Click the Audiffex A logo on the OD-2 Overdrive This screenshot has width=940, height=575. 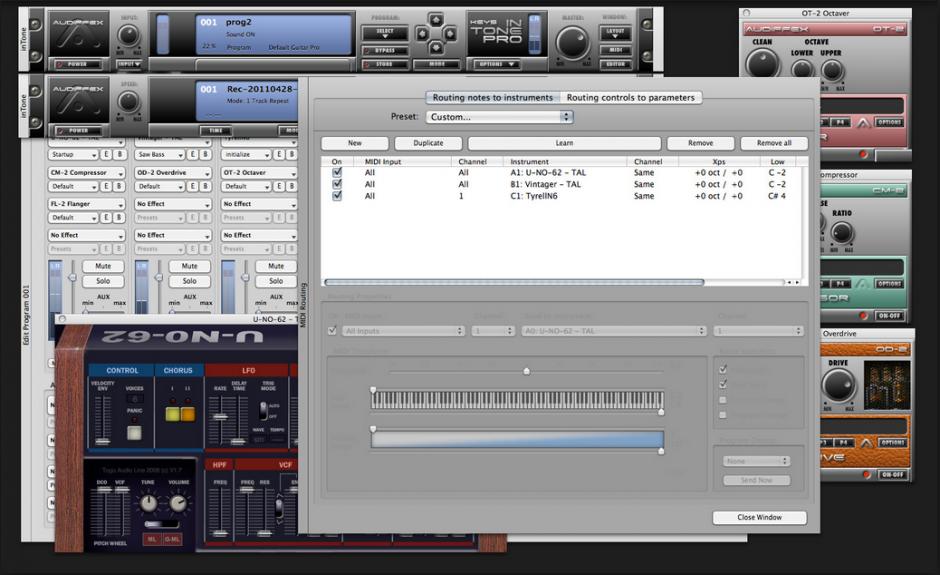[x=866, y=442]
